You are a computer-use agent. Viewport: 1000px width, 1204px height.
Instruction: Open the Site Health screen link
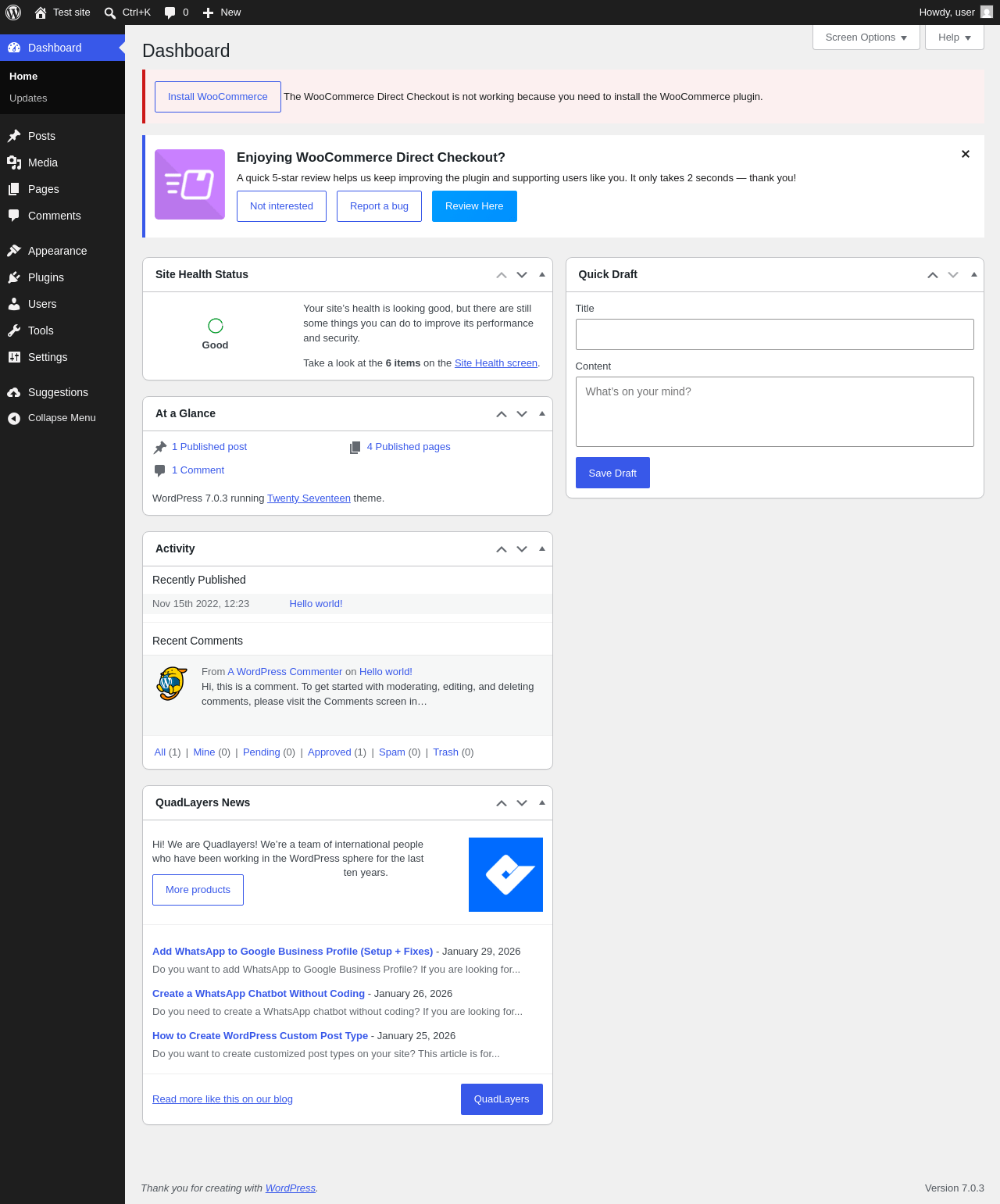[496, 363]
